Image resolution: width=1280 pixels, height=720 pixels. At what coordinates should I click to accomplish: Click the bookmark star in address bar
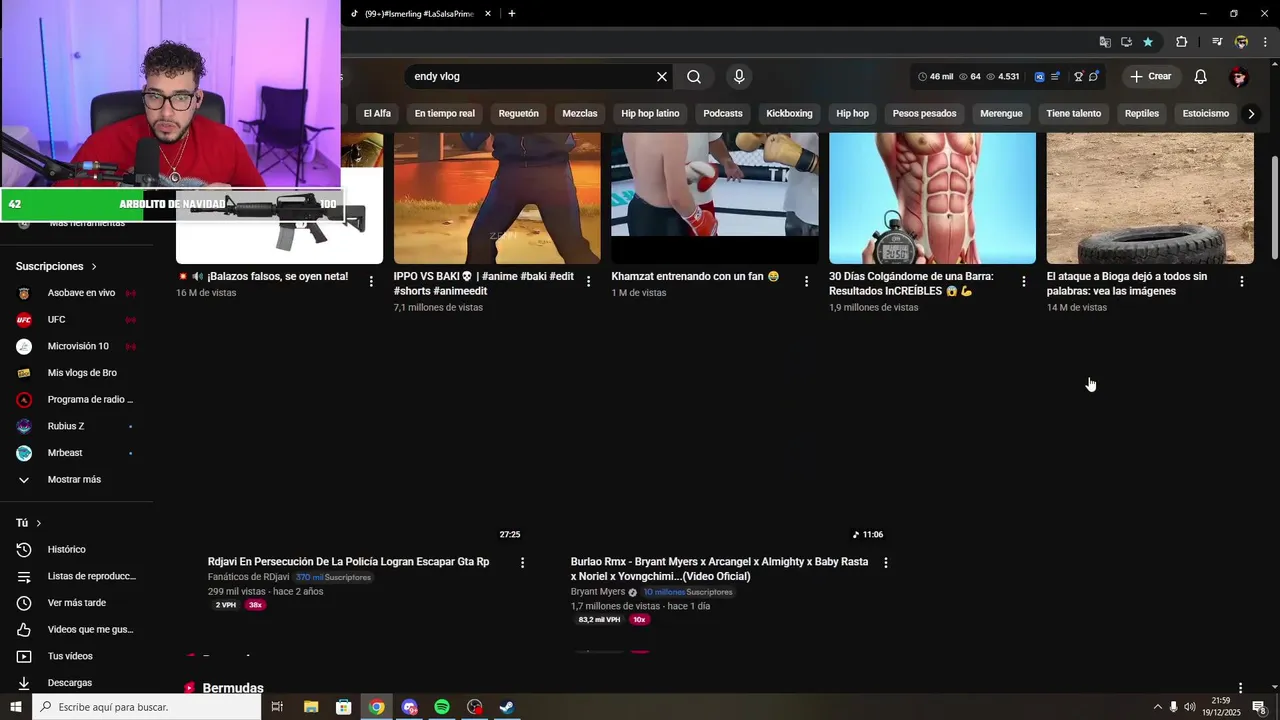point(1148,42)
